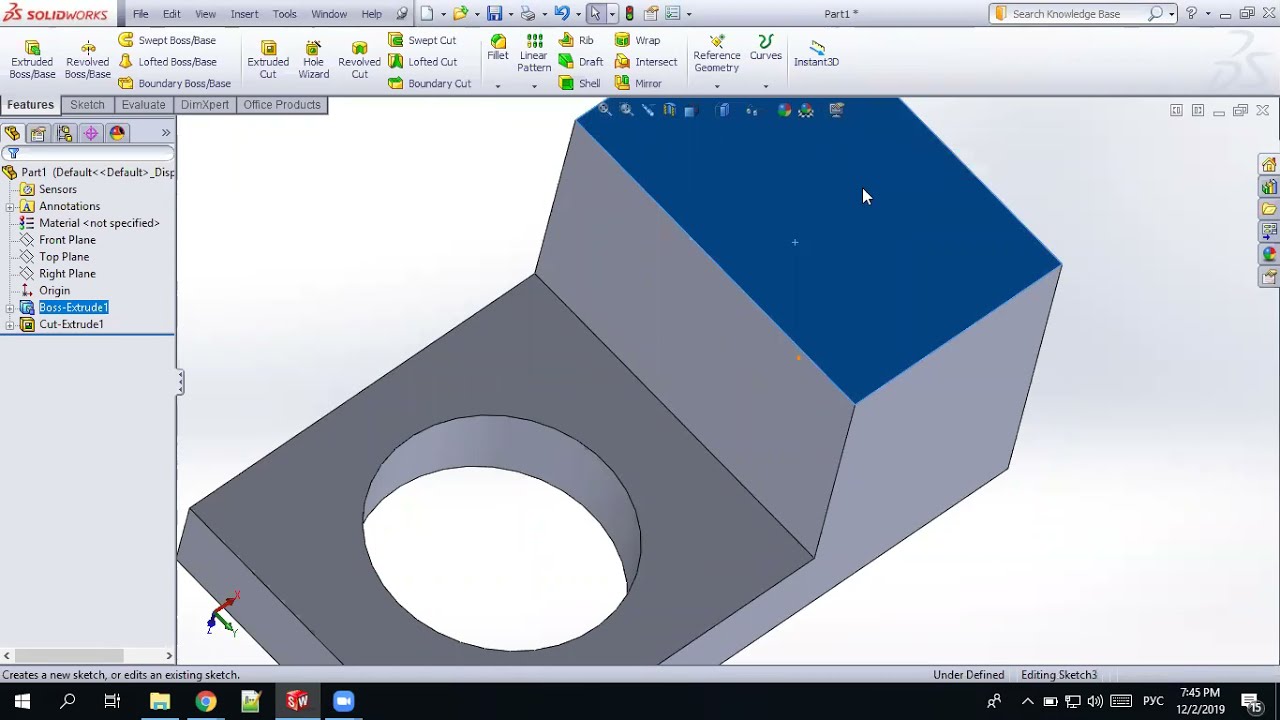Switch to the Office Products tab
Image resolution: width=1280 pixels, height=720 pixels.
(282, 105)
